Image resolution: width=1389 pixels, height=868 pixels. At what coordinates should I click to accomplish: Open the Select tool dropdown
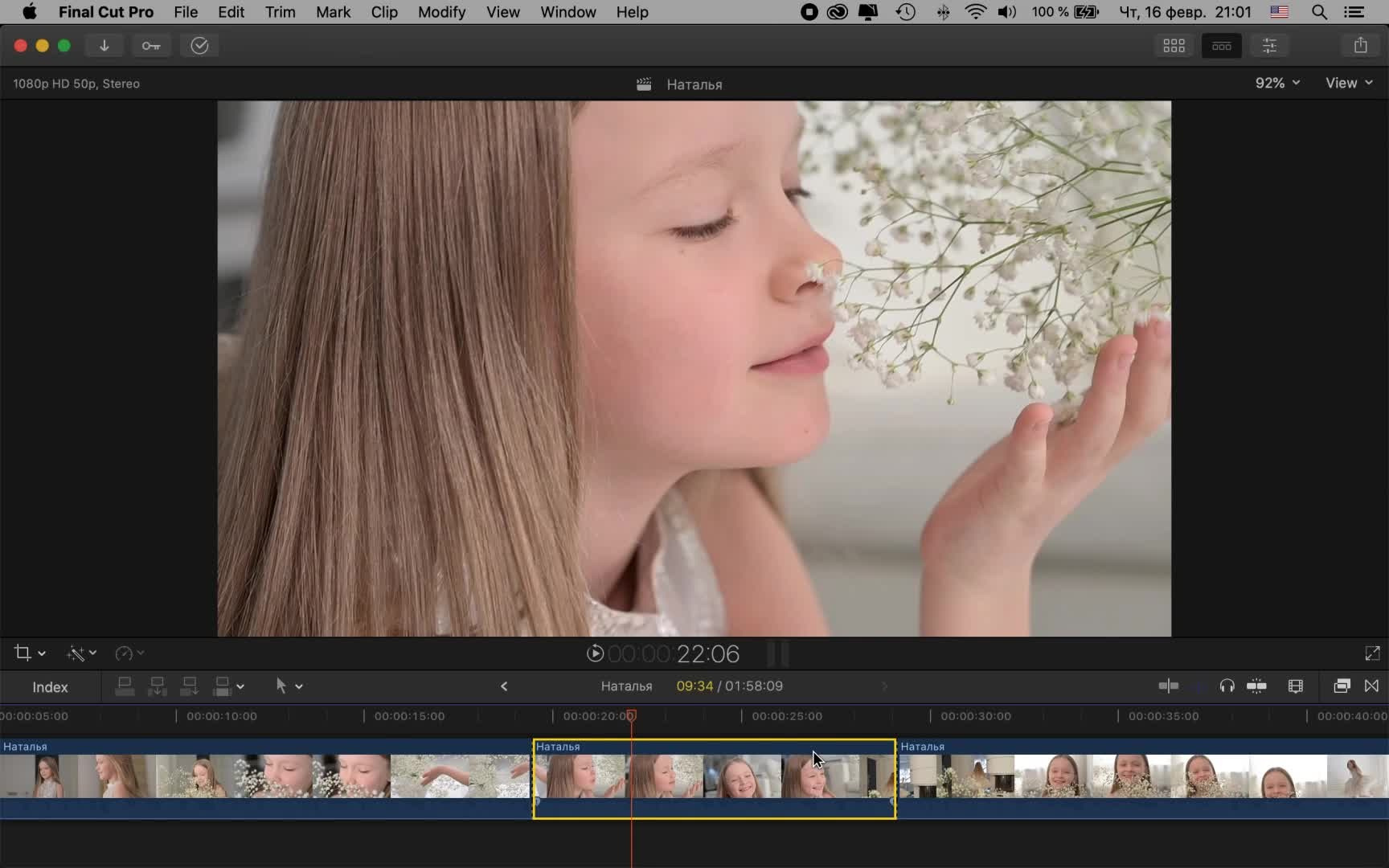[289, 686]
